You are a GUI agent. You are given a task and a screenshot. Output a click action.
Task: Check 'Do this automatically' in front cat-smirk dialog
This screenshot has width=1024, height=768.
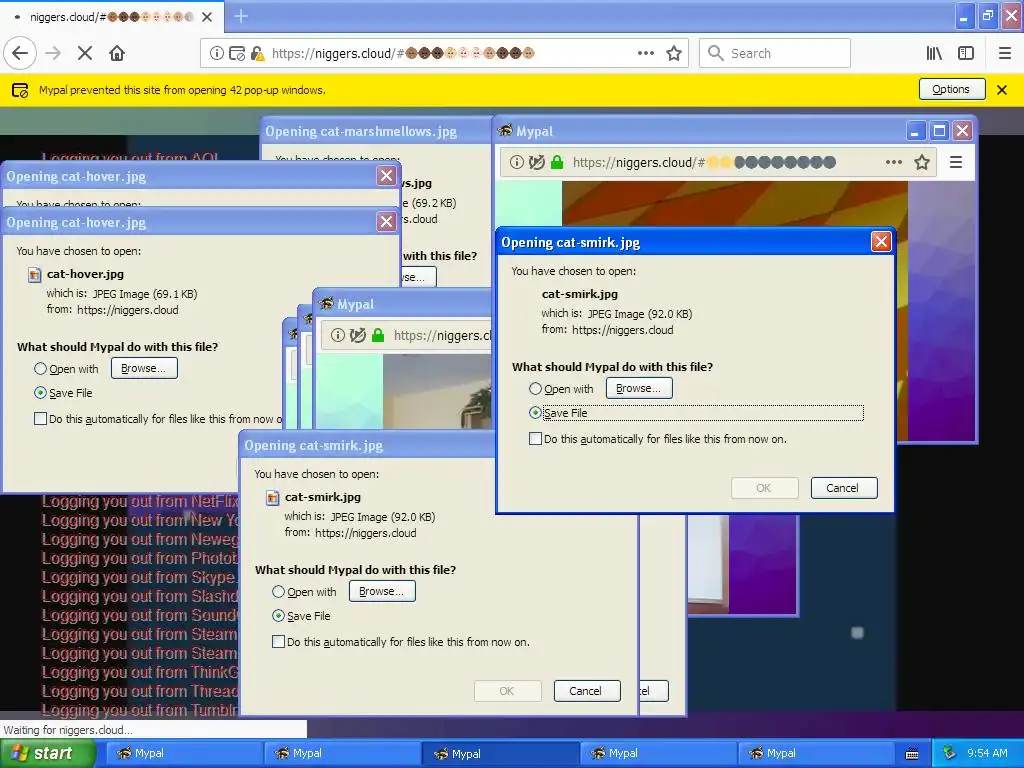point(535,439)
